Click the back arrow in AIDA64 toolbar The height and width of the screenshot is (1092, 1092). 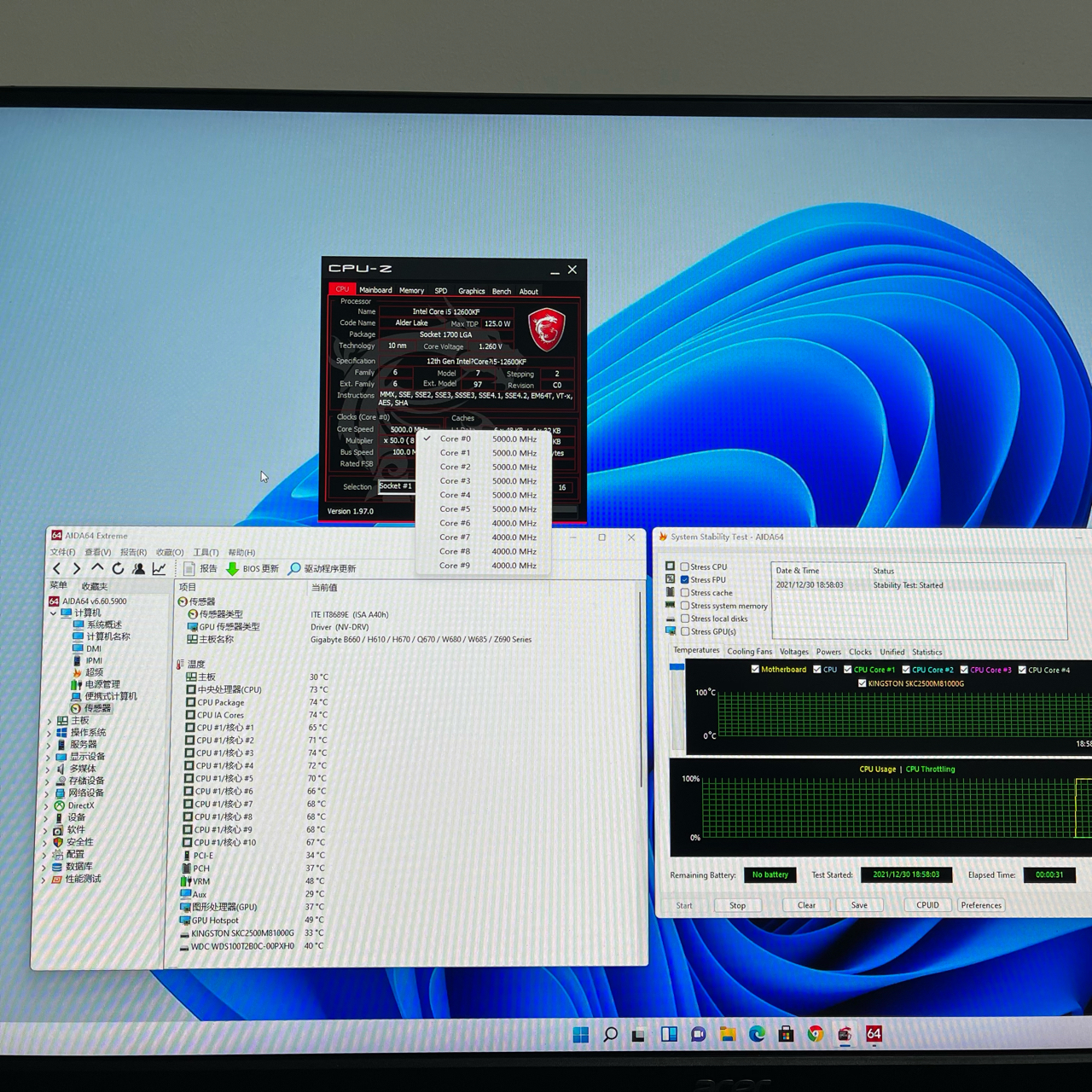pyautogui.click(x=57, y=568)
